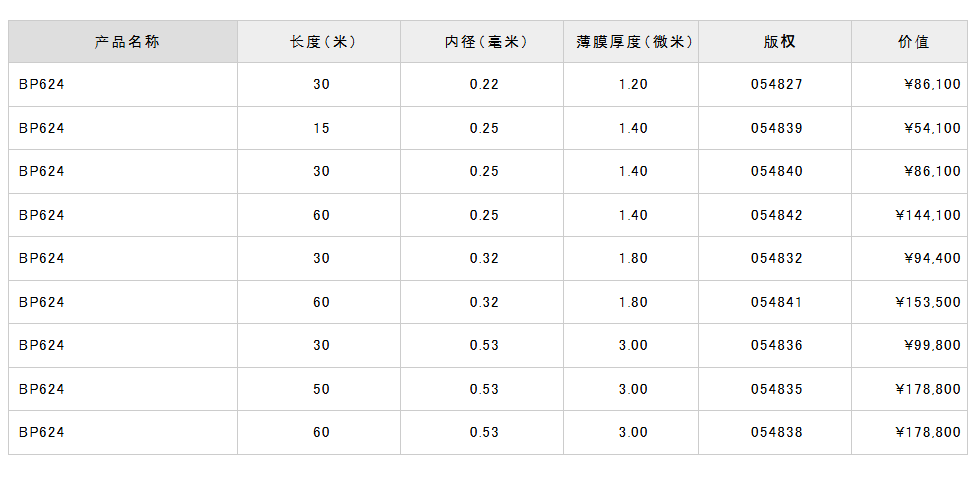Click the ¥54,100 price cell
The image size is (977, 480).
pyautogui.click(x=930, y=128)
